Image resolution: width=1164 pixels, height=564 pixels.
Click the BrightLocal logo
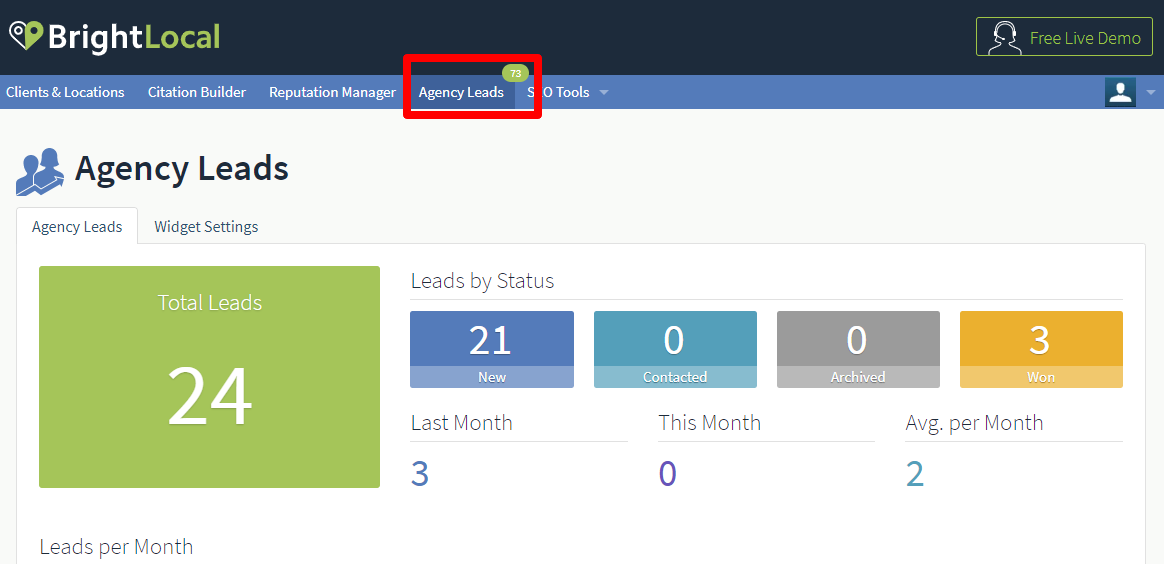[x=114, y=36]
